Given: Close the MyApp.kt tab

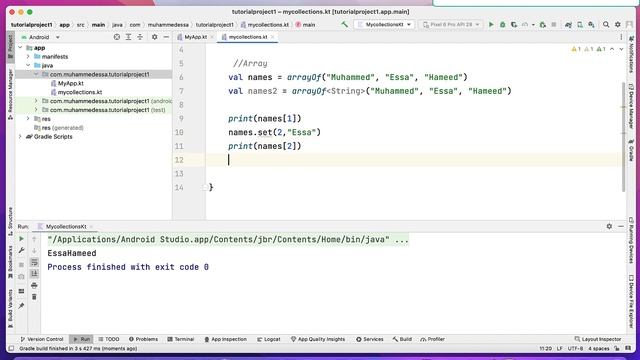Looking at the screenshot, I should pos(212,37).
